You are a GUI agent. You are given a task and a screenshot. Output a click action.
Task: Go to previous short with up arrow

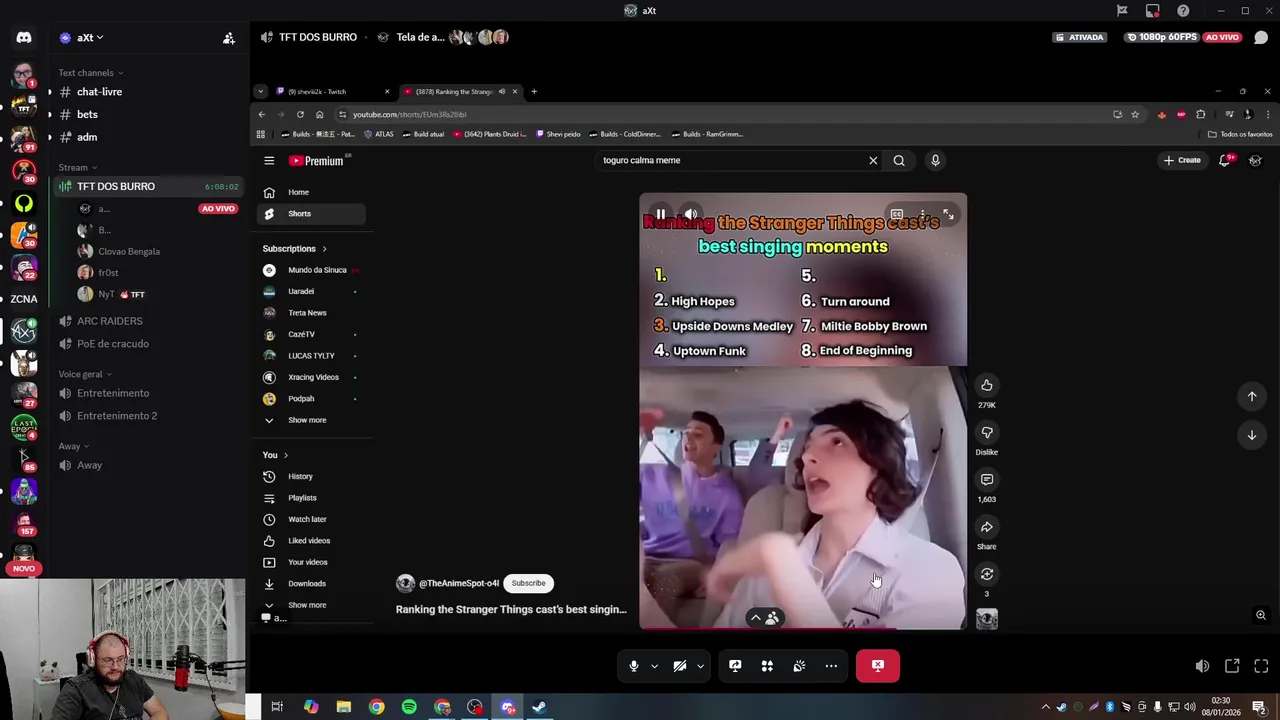tap(1251, 396)
